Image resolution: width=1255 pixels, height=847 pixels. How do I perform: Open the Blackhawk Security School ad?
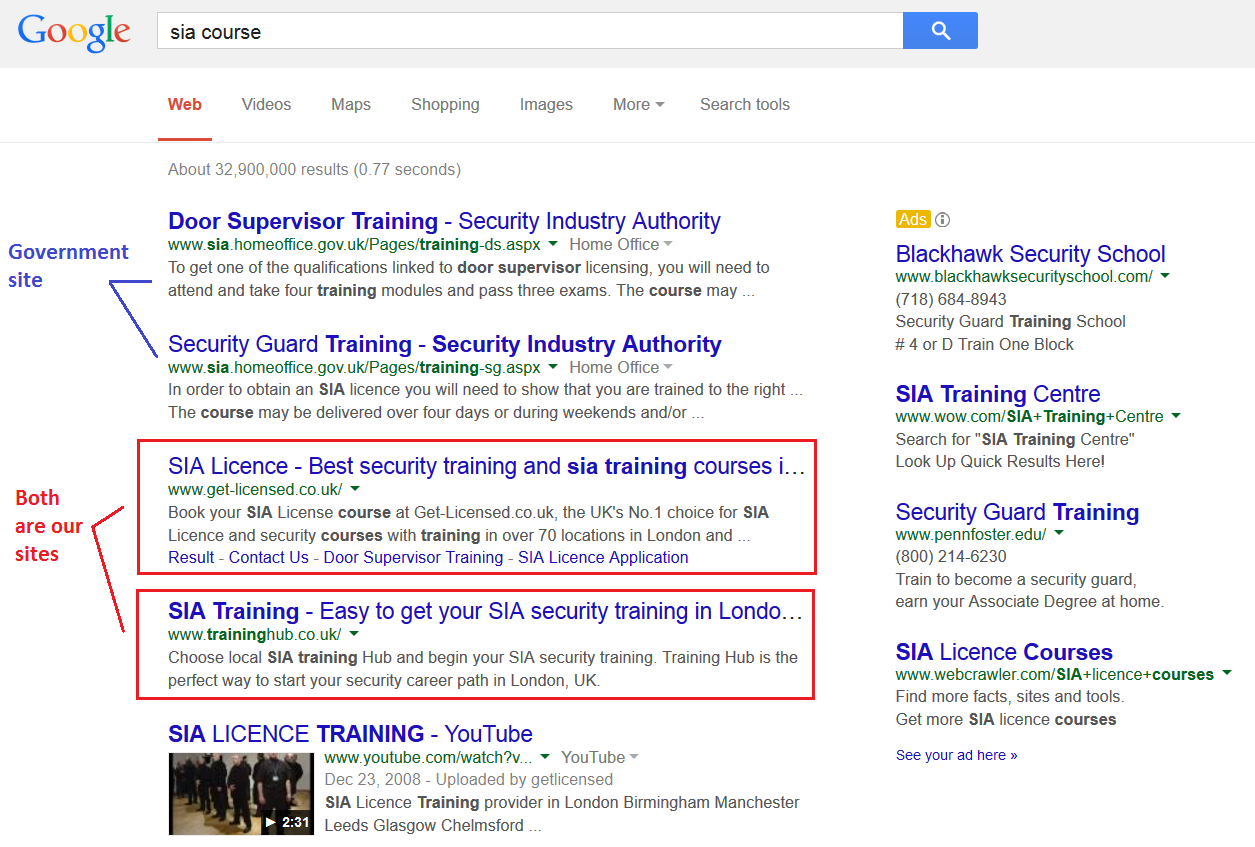(1030, 254)
